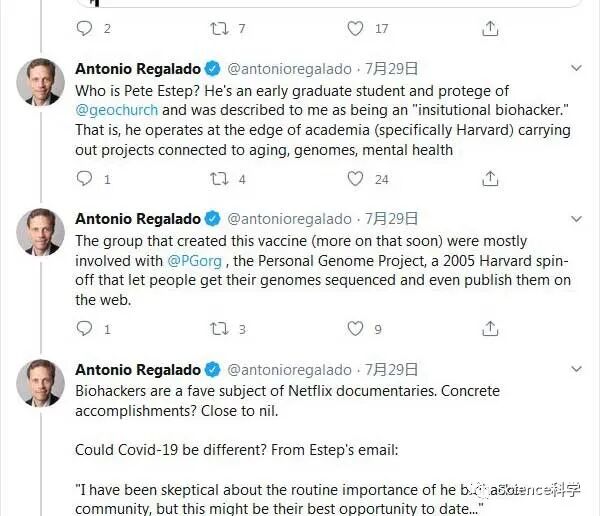This screenshot has width=600, height=516.
Task: Click the 7月29日 timestamp on the PGorg tweet
Action: tap(391, 218)
